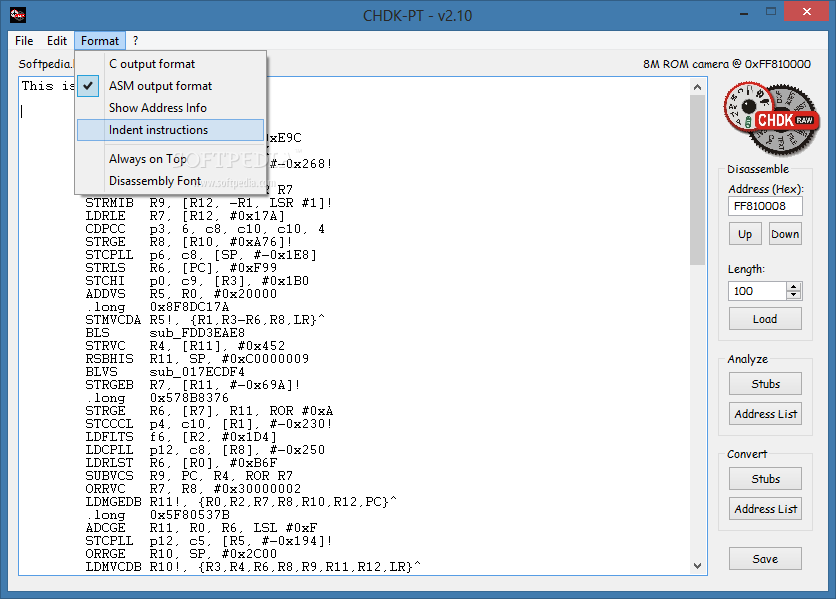The width and height of the screenshot is (836, 599).
Task: Click the '.long 0x578B8376' line
Action: (x=157, y=398)
